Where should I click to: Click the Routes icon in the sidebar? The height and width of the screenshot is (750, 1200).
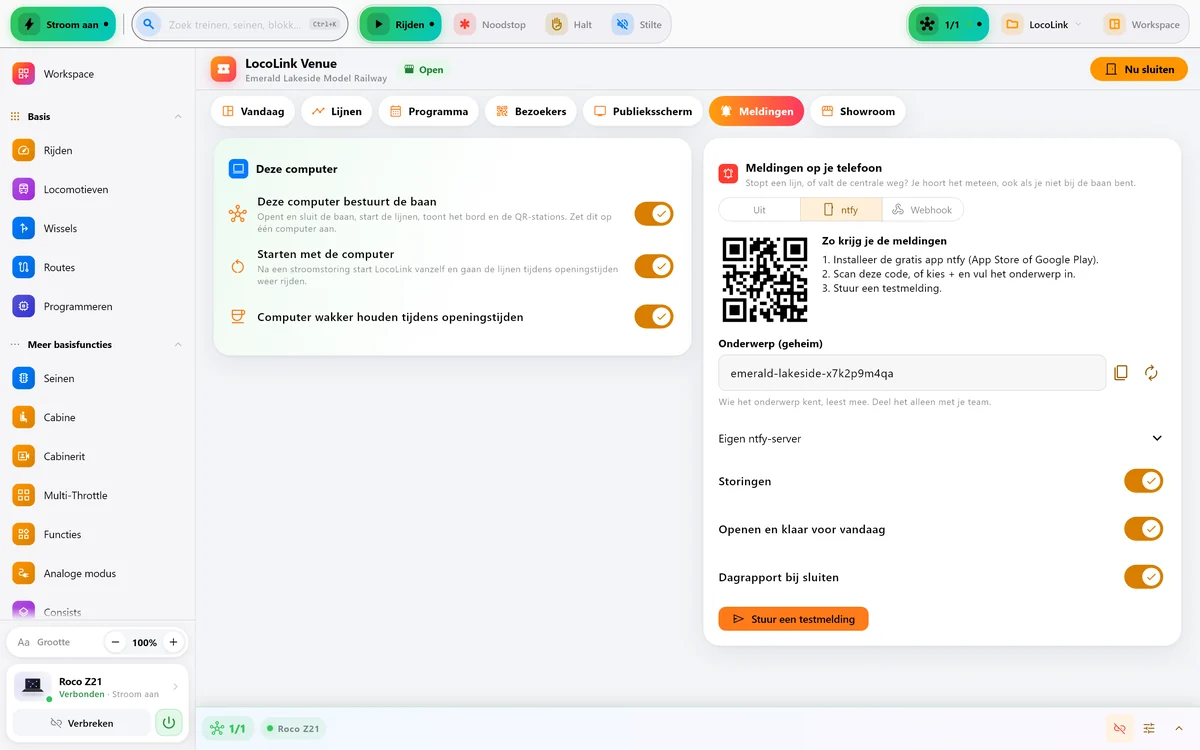pos(24,267)
